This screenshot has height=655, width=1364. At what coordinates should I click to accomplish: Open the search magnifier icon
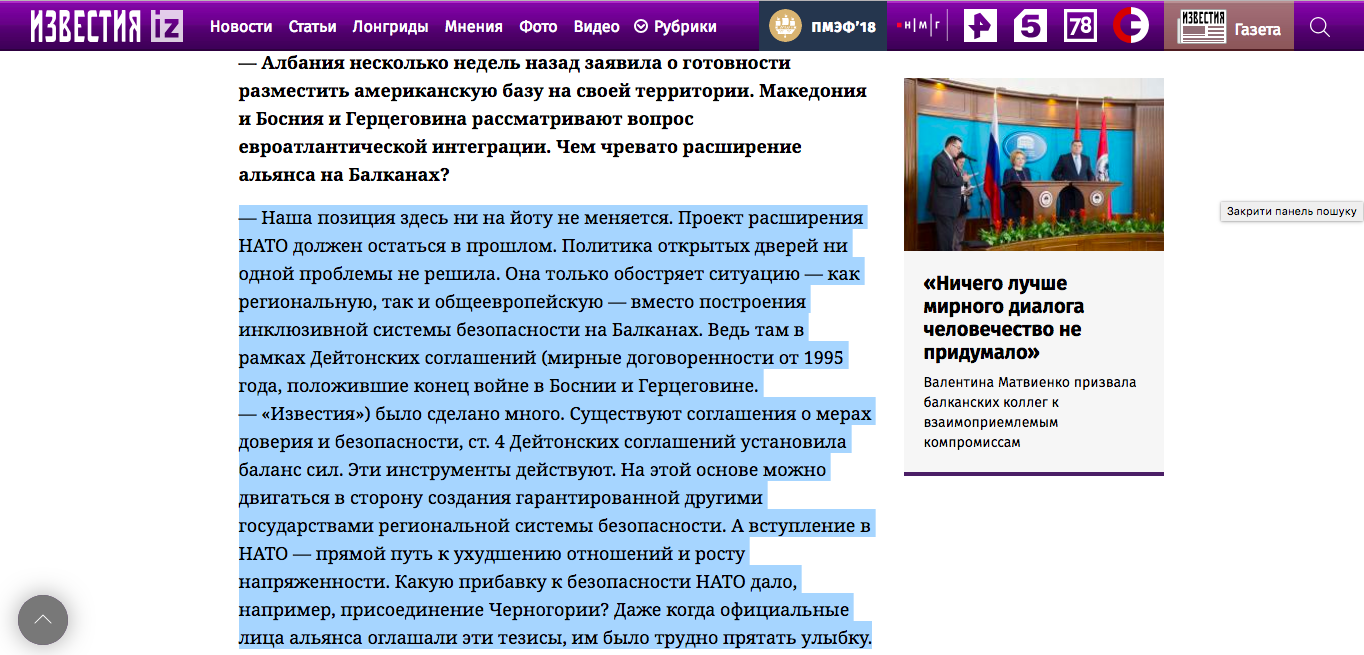click(1320, 26)
